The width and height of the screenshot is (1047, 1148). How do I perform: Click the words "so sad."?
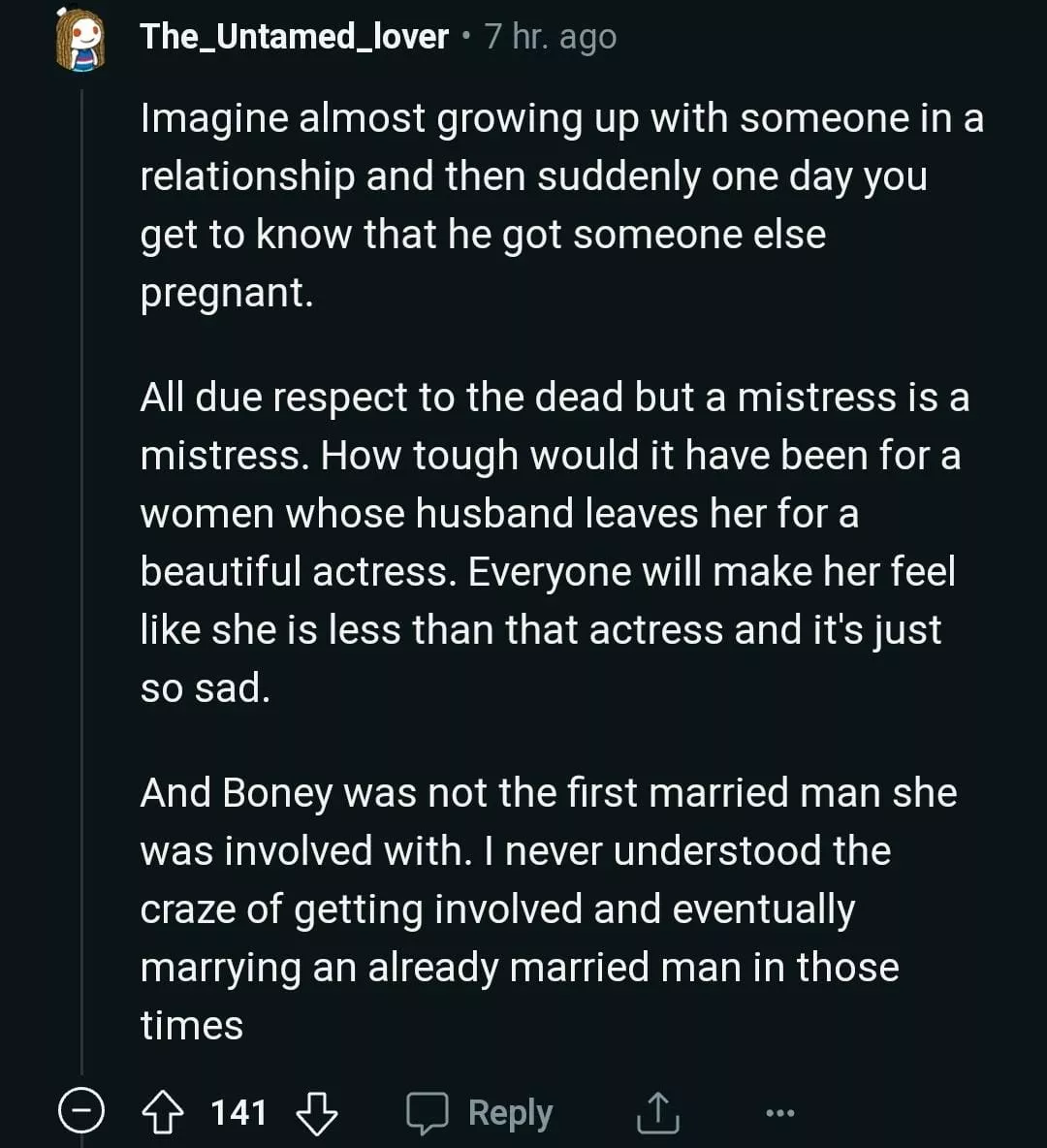point(205,688)
